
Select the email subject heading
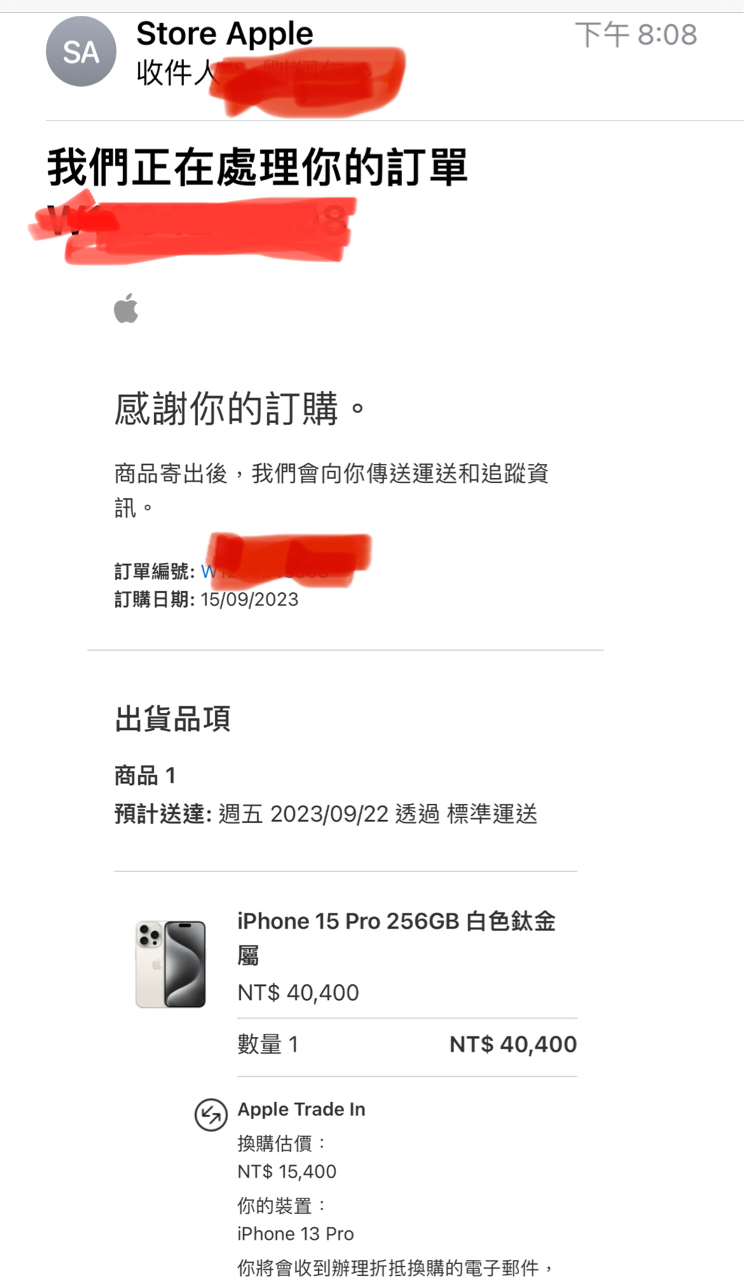tap(257, 168)
